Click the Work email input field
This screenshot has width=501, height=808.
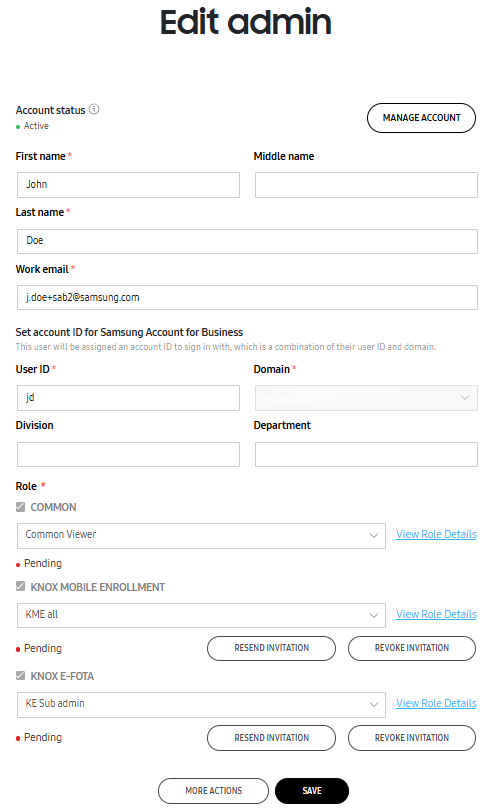click(x=247, y=297)
